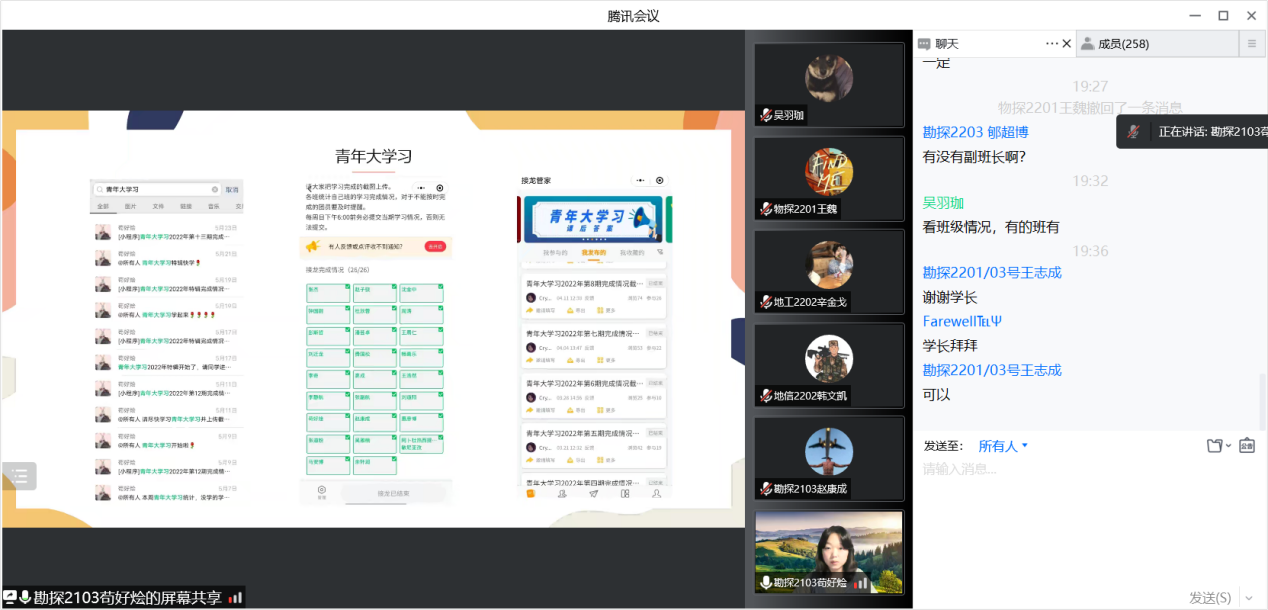Open the 公告 announcement icon

(x=1247, y=446)
